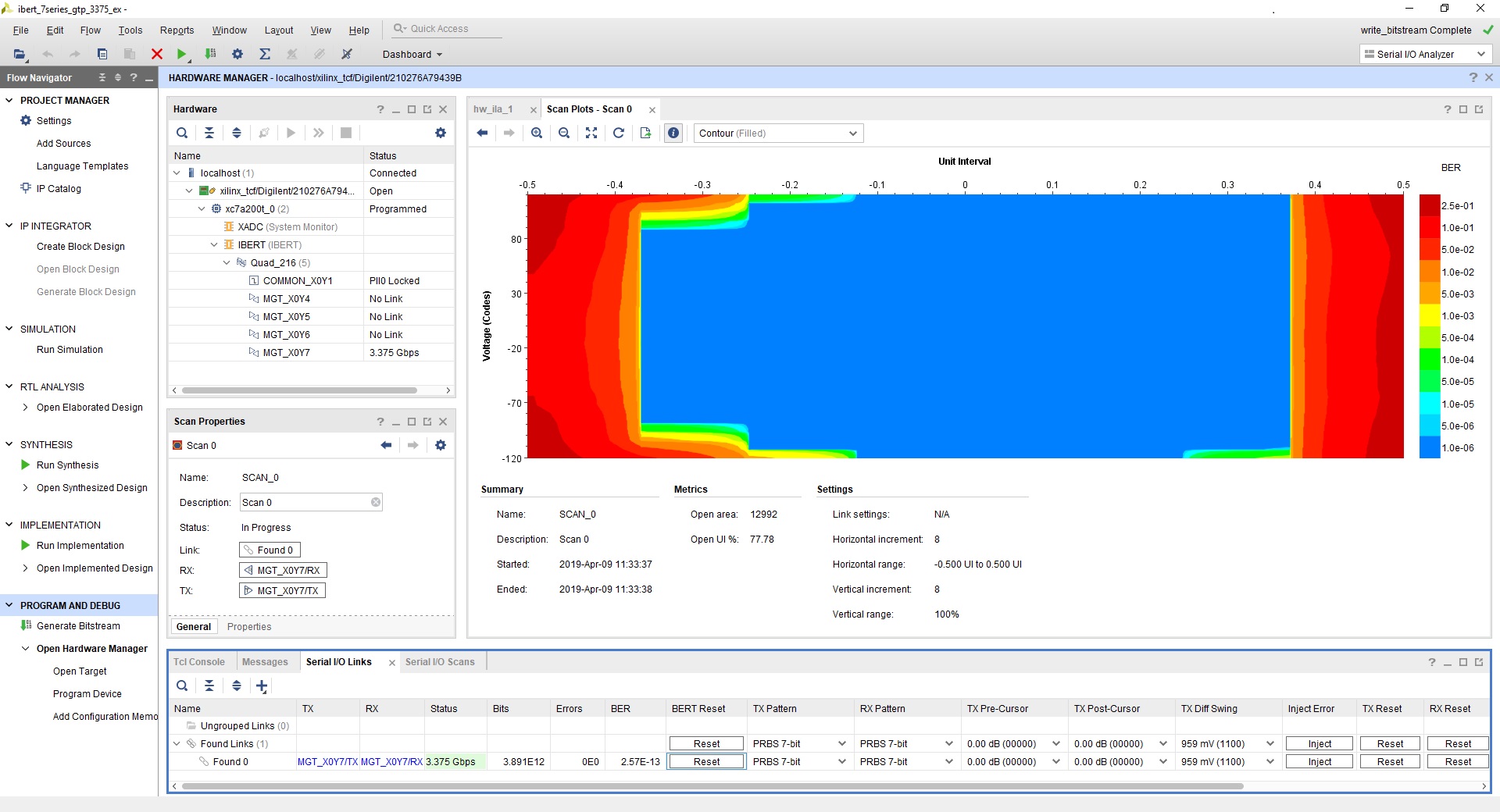Create new link with plus icon
This screenshot has height=812, width=1500.
coord(262,686)
